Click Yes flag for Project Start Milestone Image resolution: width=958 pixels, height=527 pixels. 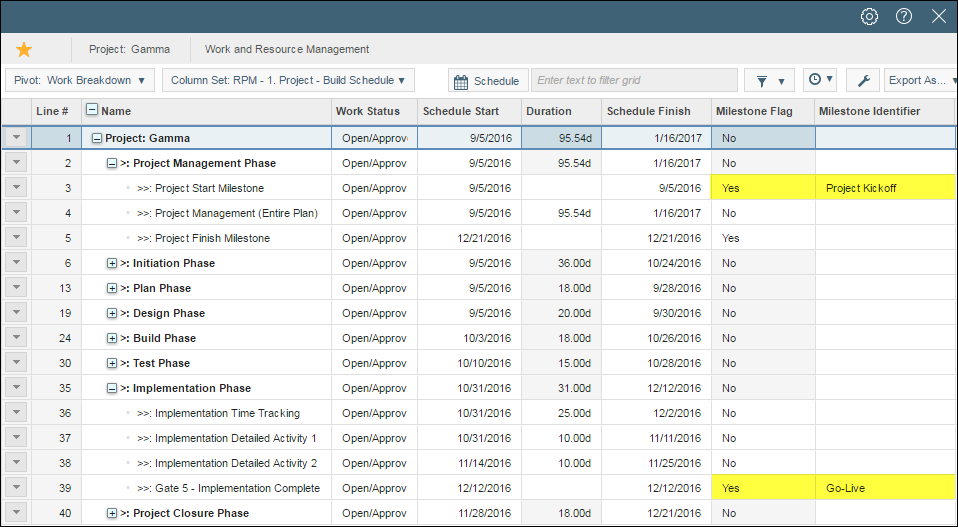coord(763,188)
